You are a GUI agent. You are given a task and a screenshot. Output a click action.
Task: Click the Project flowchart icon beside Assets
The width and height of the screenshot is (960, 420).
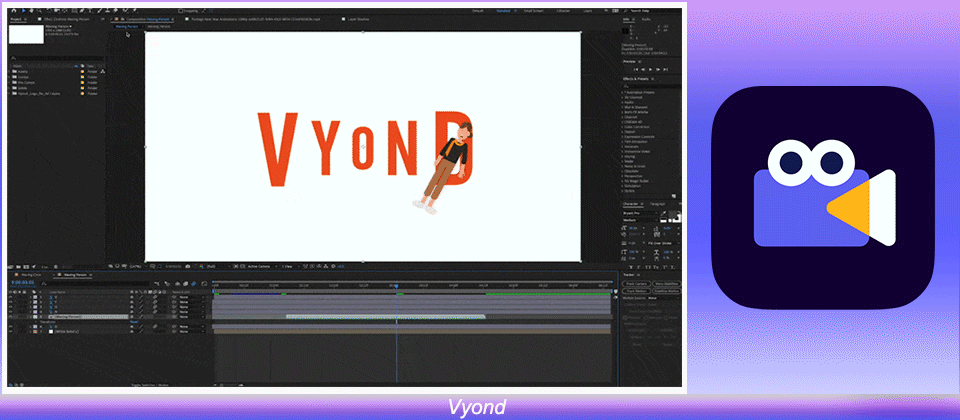click(x=102, y=71)
